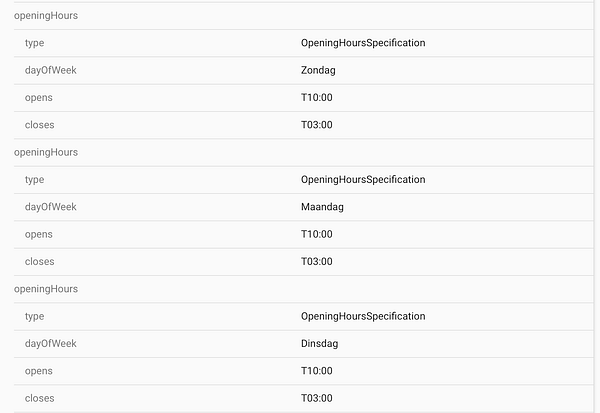Click the Zondag day value
This screenshot has height=413, width=600.
[317, 71]
